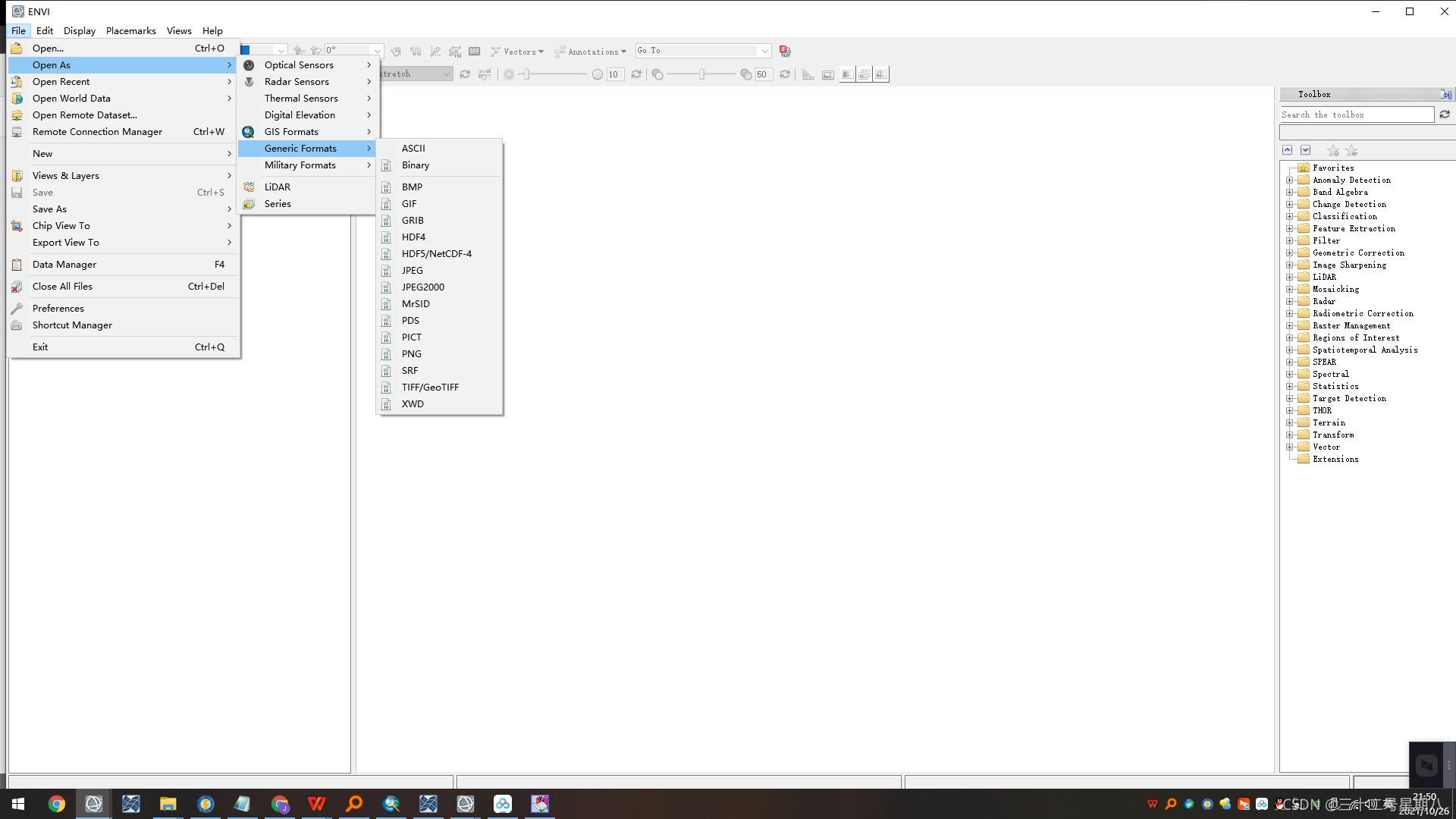Click the transparency value field showing 50
Screen dimensions: 1456x819
click(x=764, y=74)
